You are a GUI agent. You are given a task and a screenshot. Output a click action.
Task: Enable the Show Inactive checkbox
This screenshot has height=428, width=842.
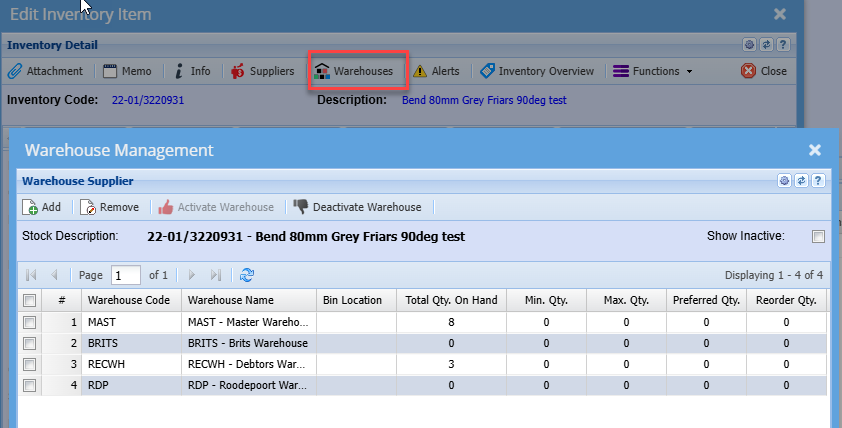[x=818, y=237]
